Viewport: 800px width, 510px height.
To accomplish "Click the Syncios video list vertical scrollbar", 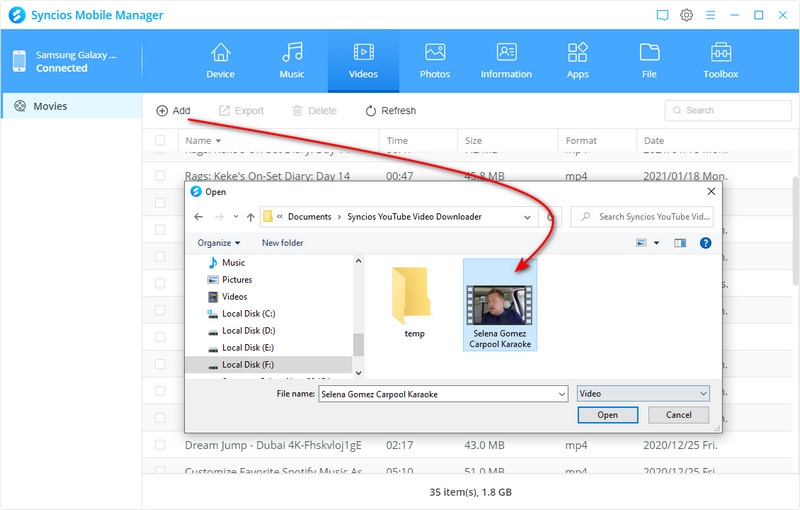I will coord(795,231).
